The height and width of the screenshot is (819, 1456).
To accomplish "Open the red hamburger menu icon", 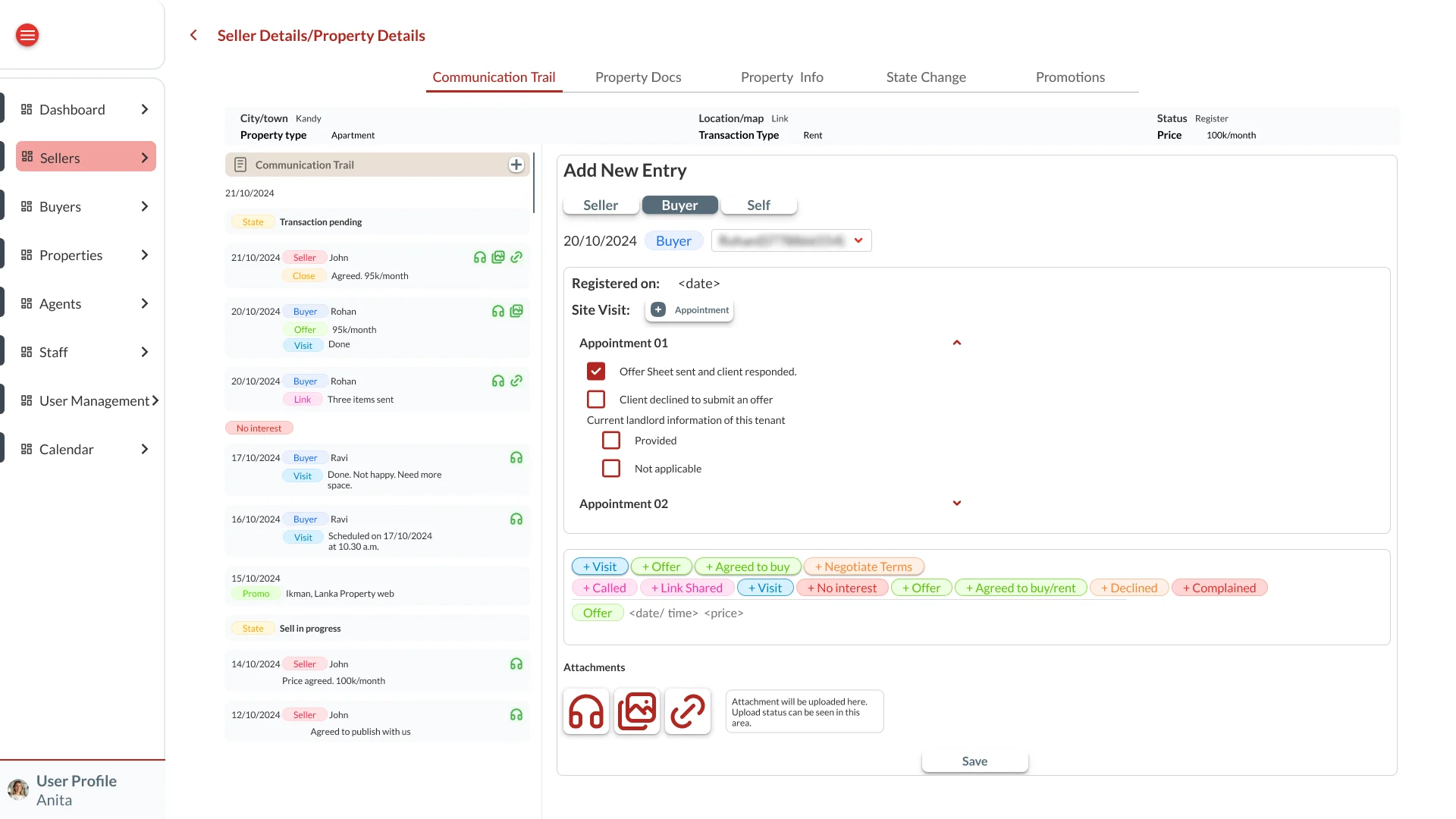I will pos(27,35).
